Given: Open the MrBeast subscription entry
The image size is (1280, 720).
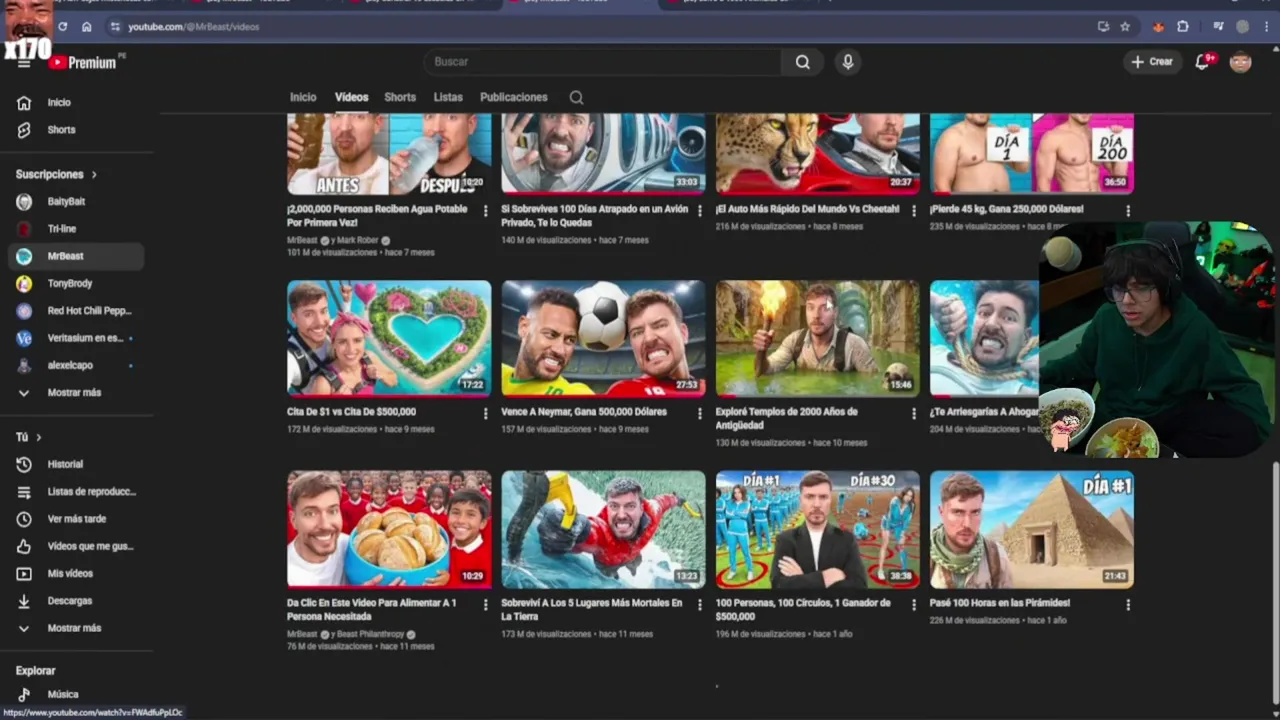Looking at the screenshot, I should coord(77,256).
